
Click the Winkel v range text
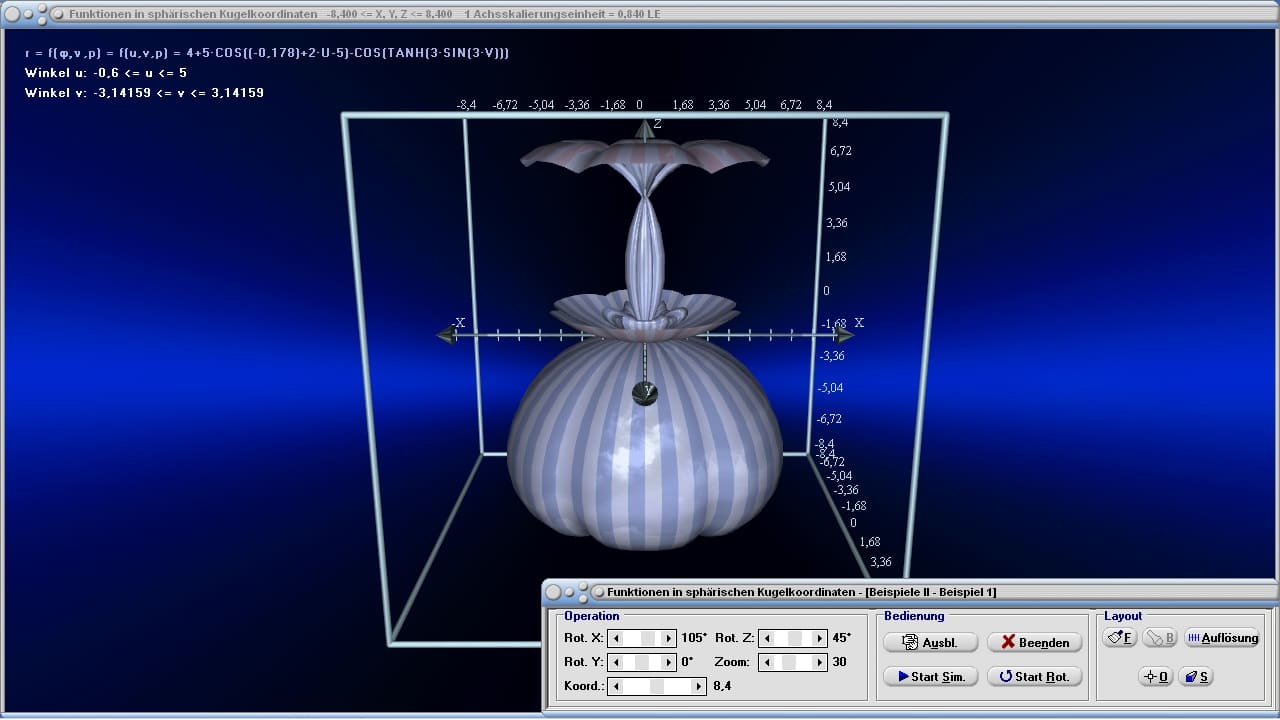click(144, 92)
